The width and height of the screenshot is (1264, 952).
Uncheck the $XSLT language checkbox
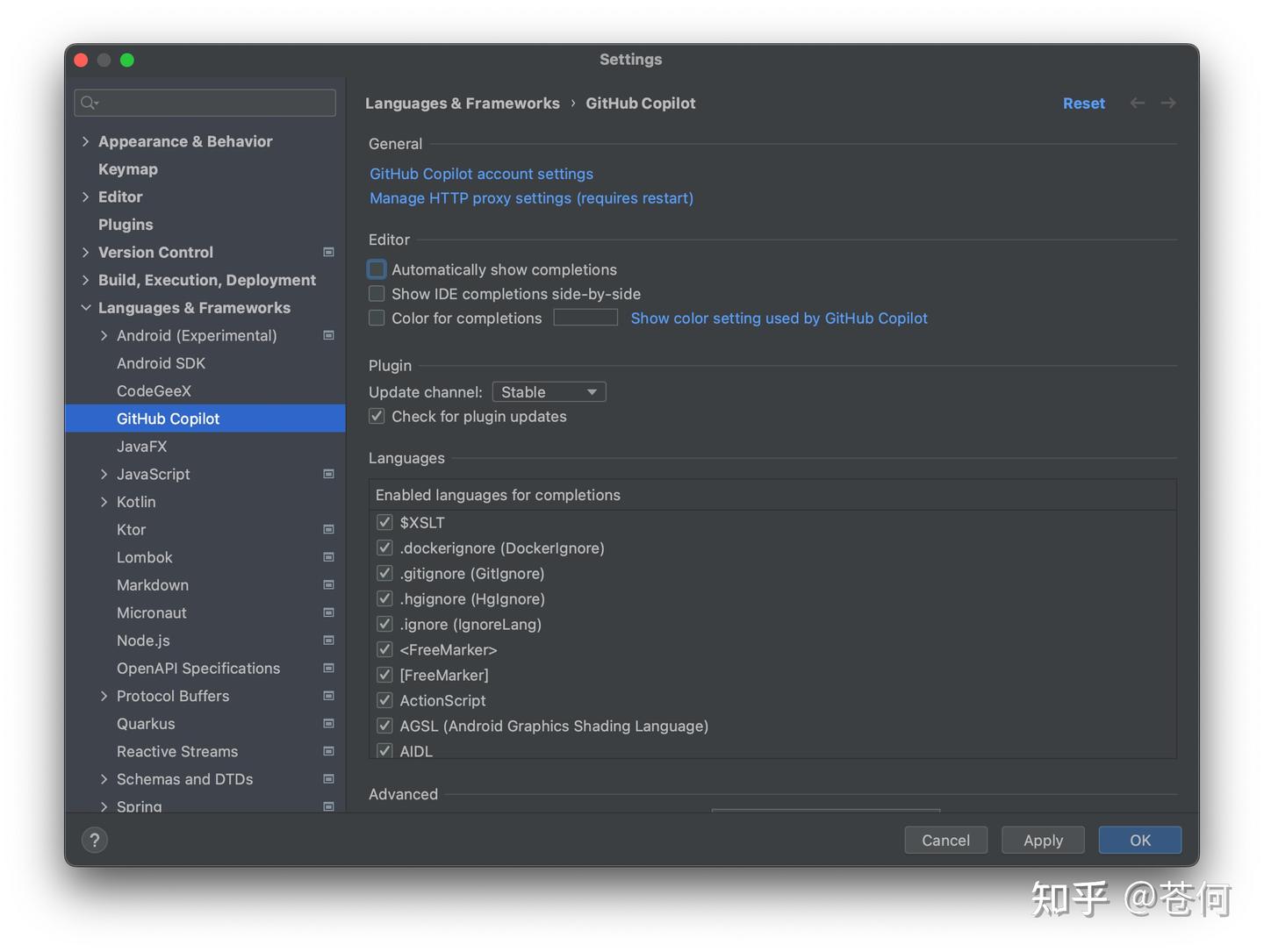384,522
